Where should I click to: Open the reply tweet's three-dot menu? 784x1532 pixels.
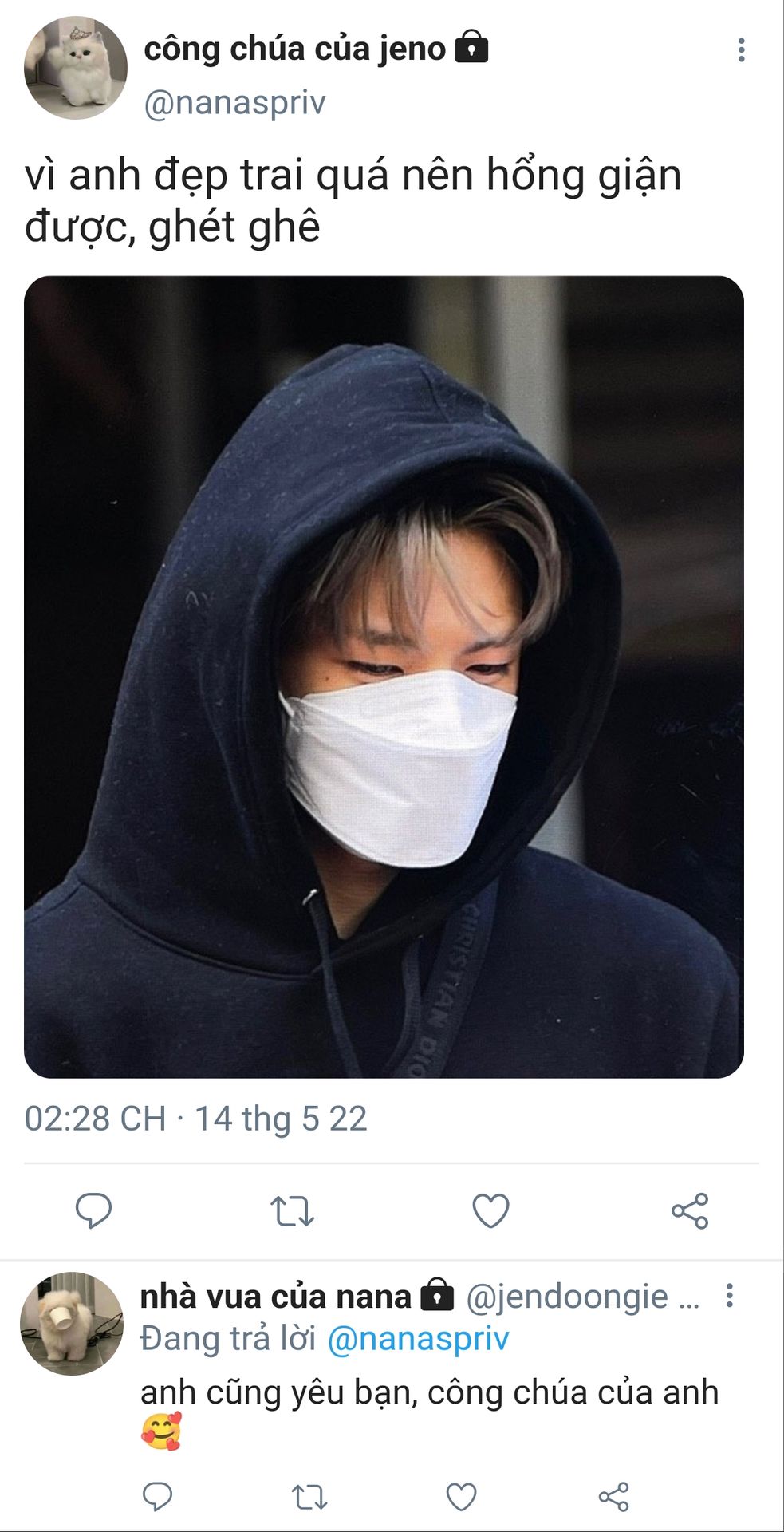click(x=729, y=1296)
